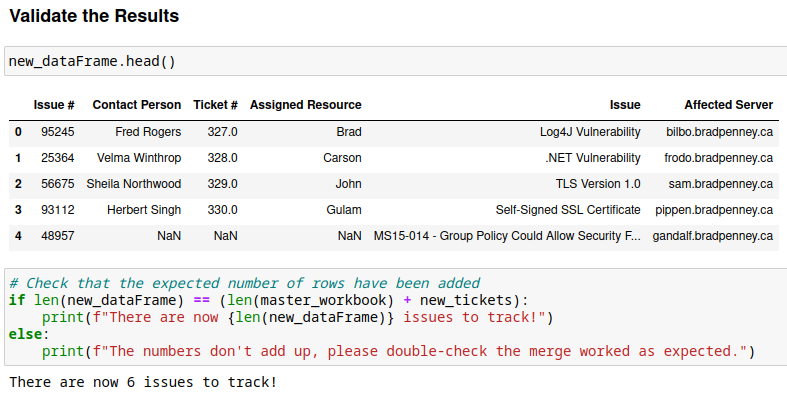Click server 'frodo.bradpenney.ca'

pyautogui.click(x=719, y=158)
